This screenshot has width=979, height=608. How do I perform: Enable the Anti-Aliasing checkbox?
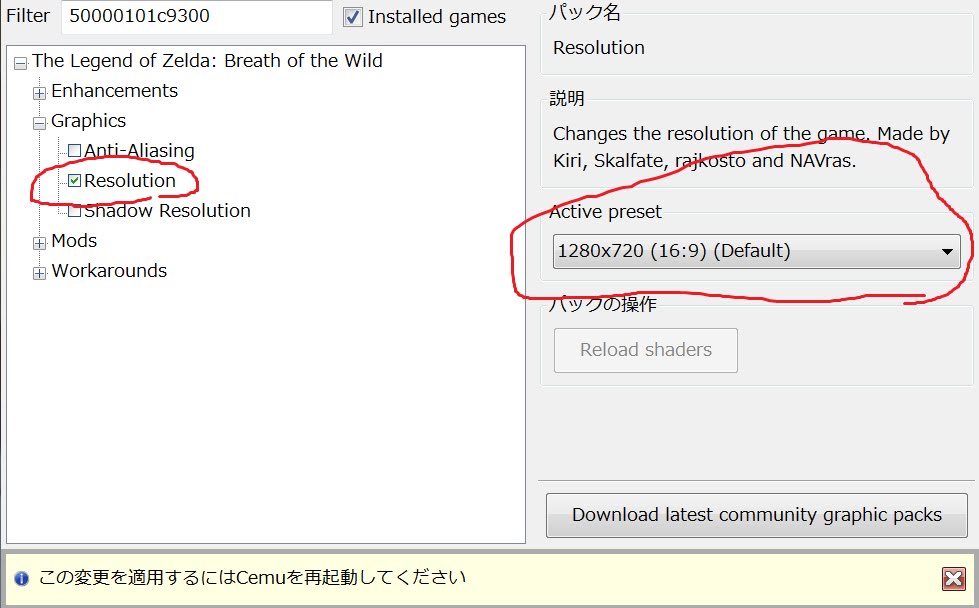(74, 150)
